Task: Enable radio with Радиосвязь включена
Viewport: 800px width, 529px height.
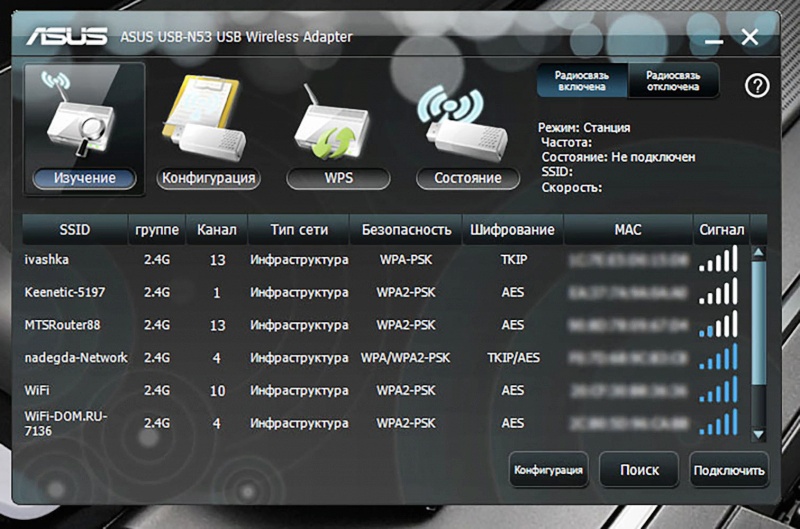Action: 582,81
